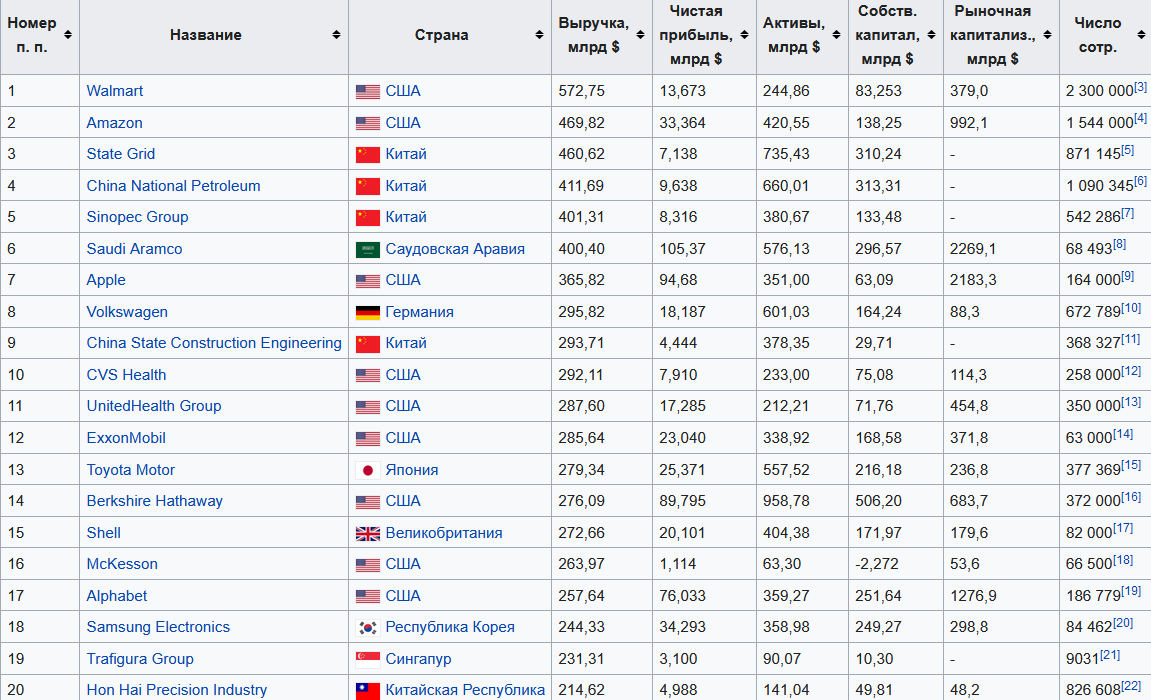Sort by Страна column sort icon

tap(539, 35)
